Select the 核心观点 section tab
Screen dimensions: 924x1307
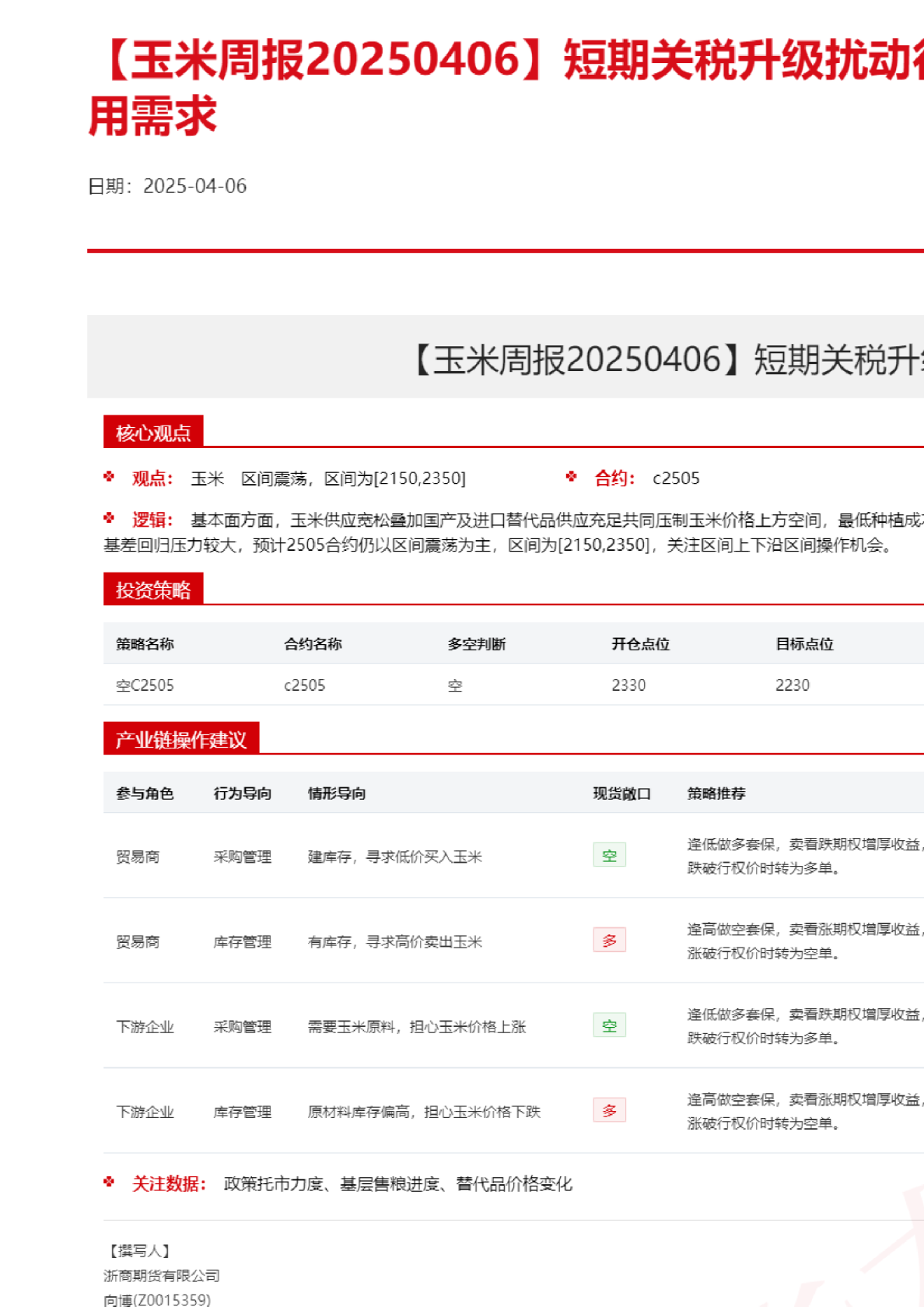(153, 433)
